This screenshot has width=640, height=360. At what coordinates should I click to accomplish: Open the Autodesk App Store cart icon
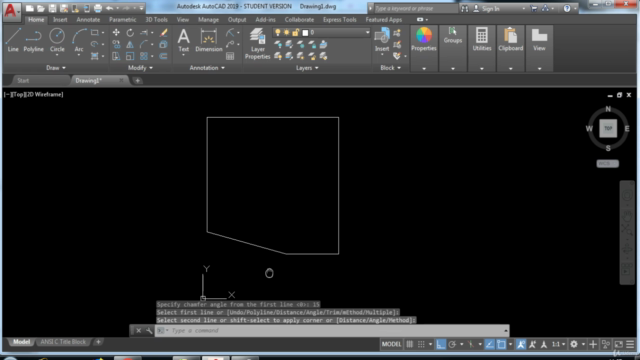click(533, 8)
